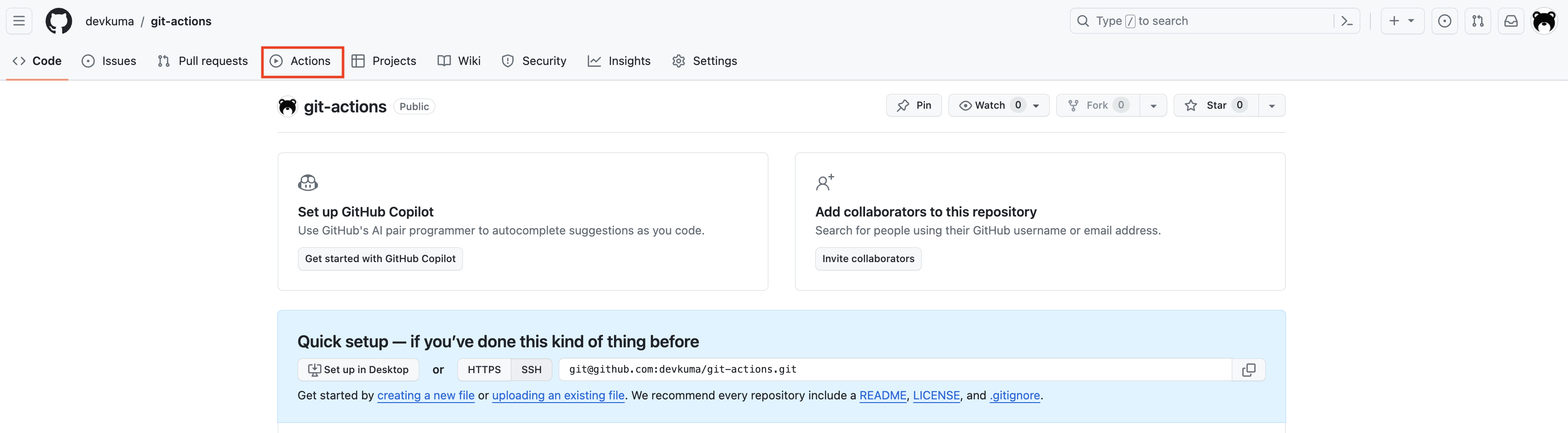Open the README link

883,395
